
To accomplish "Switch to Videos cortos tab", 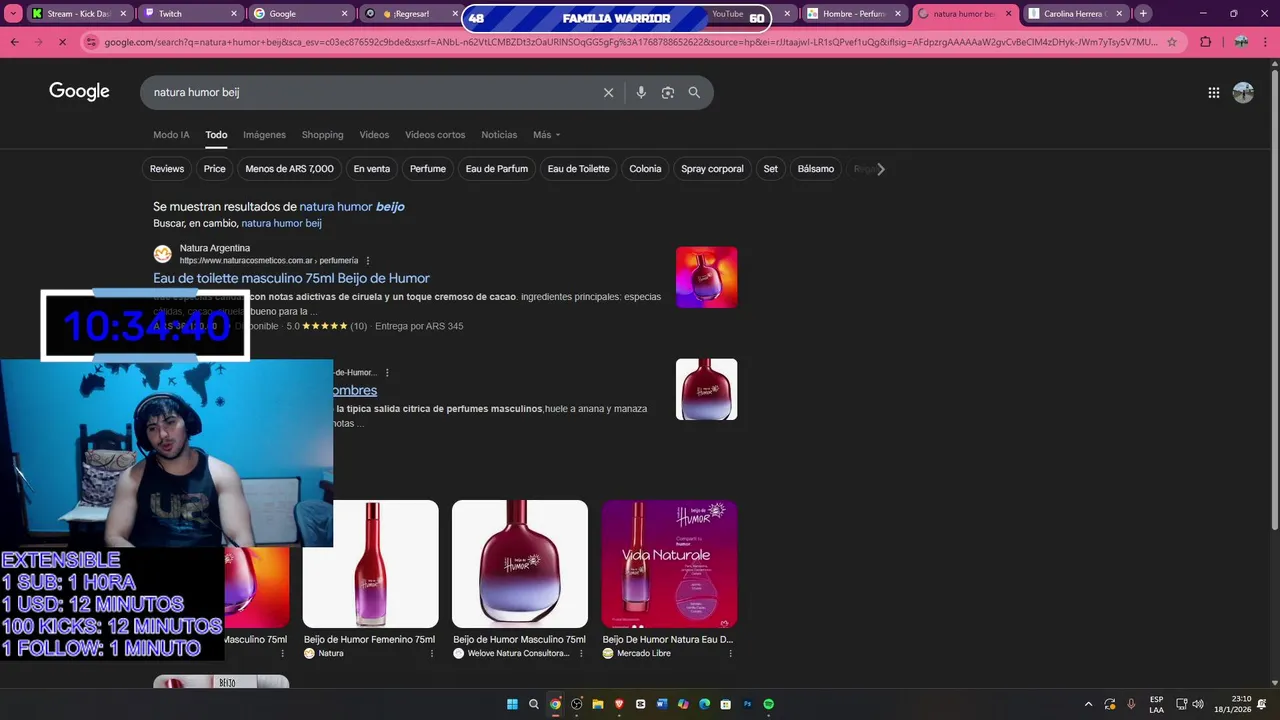I will 435,135.
